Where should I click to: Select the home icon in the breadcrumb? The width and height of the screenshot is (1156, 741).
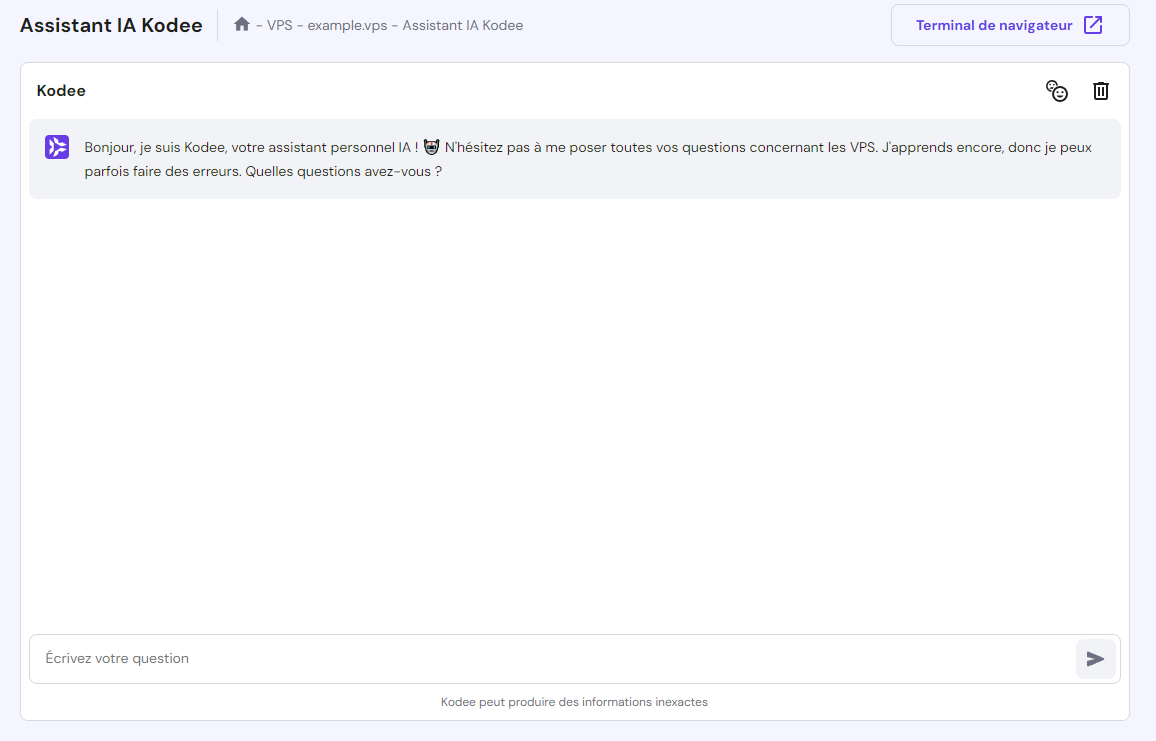(241, 24)
